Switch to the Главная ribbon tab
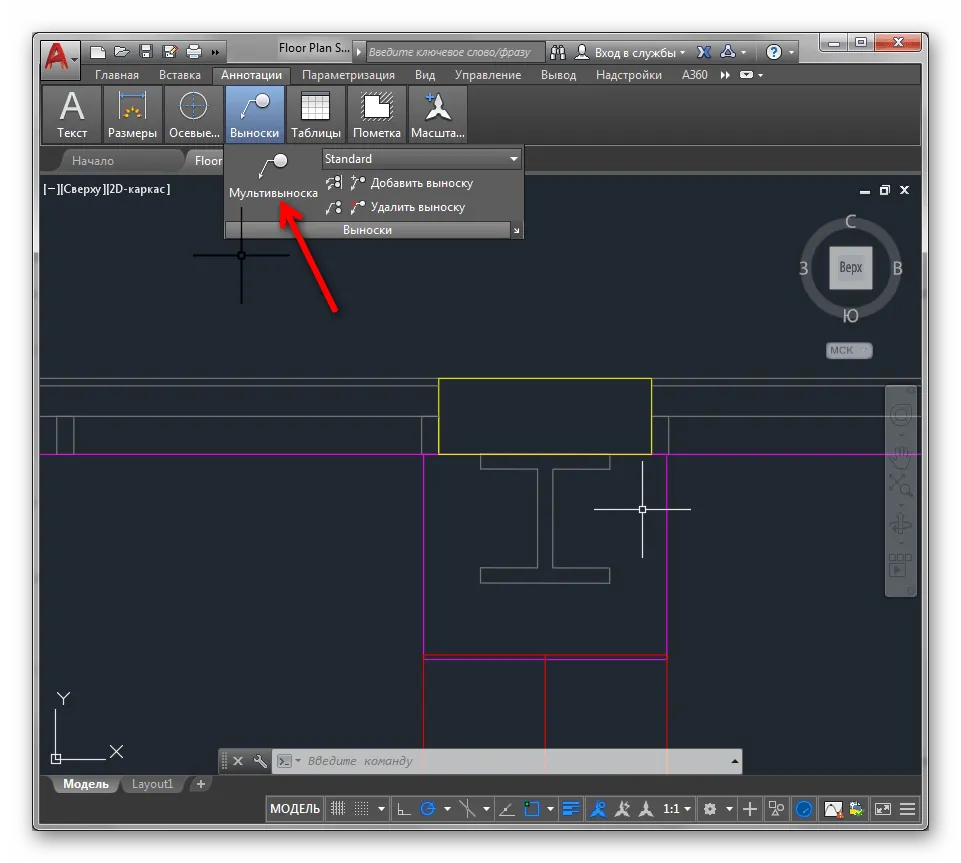 (x=116, y=75)
